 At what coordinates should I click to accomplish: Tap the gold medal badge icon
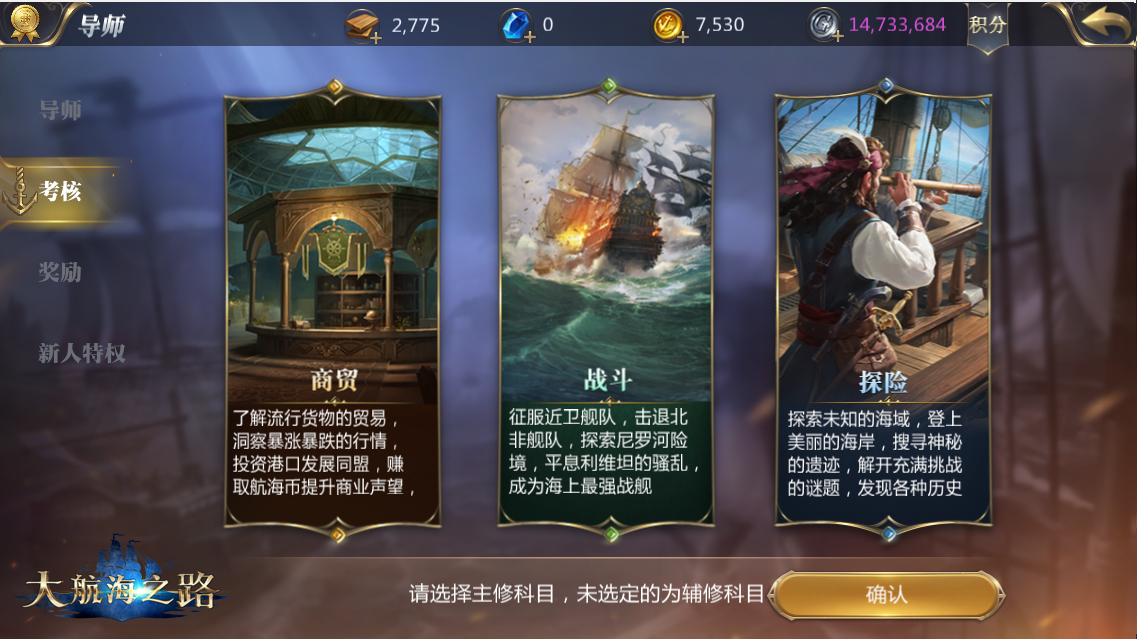[25, 22]
